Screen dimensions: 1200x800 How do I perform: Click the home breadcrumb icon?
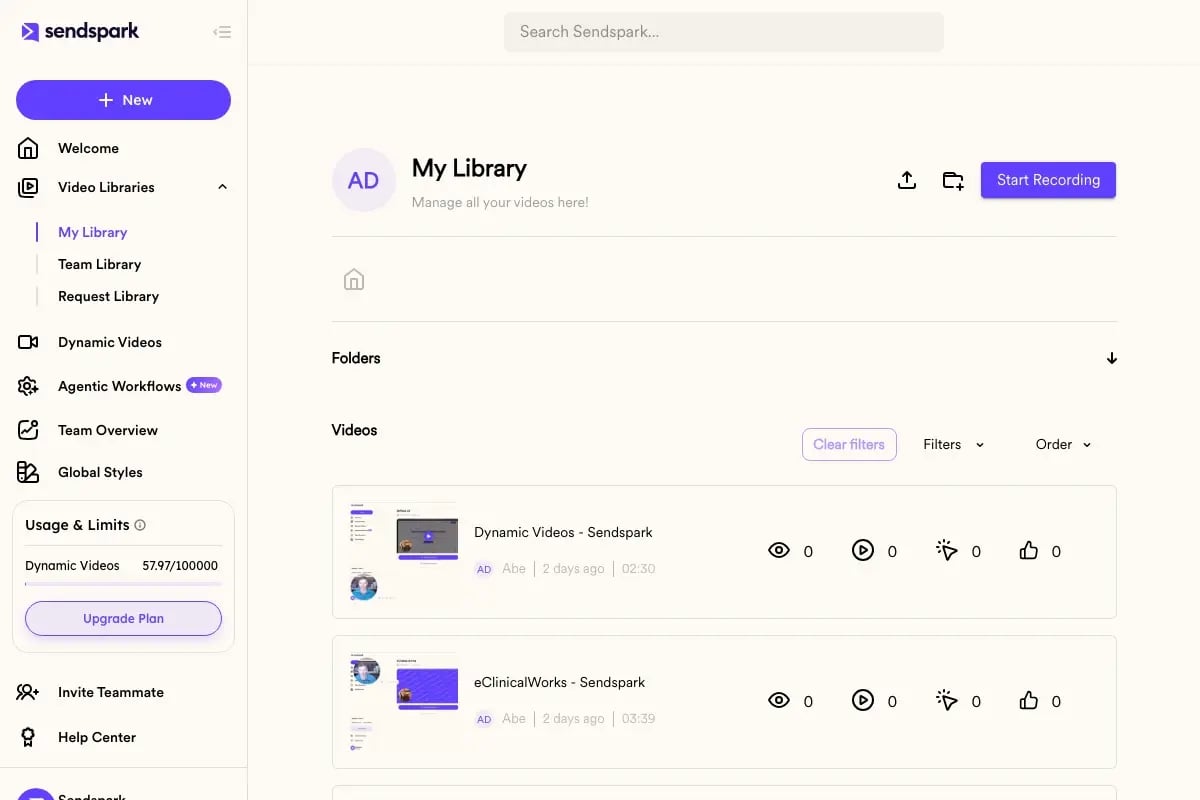[354, 279]
